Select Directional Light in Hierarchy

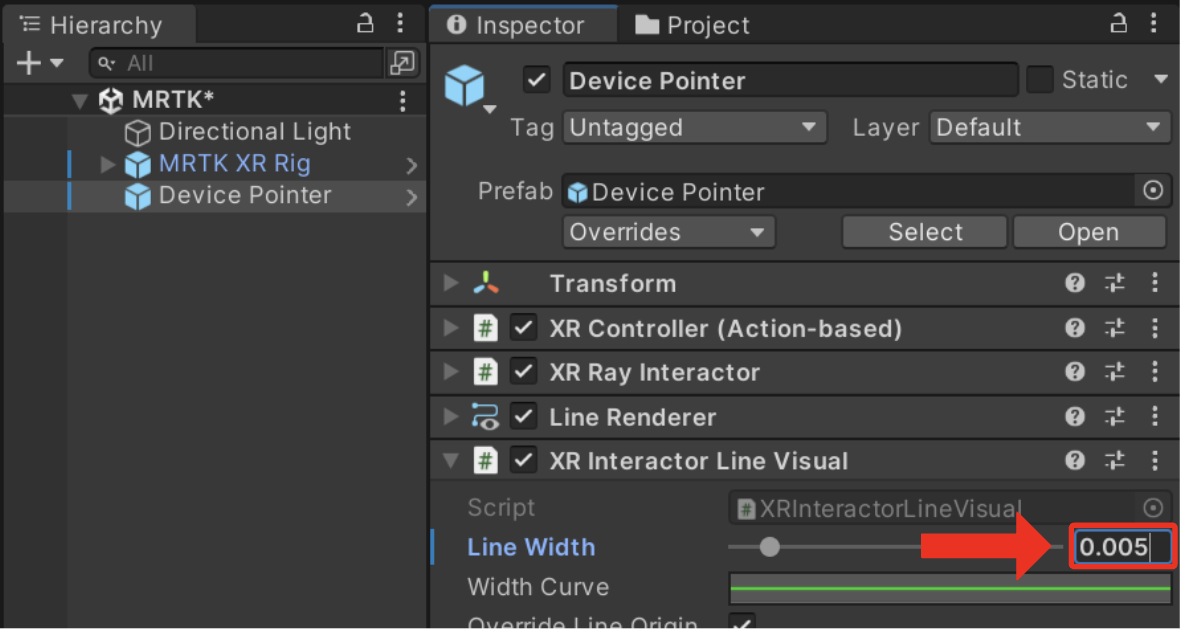tap(254, 132)
